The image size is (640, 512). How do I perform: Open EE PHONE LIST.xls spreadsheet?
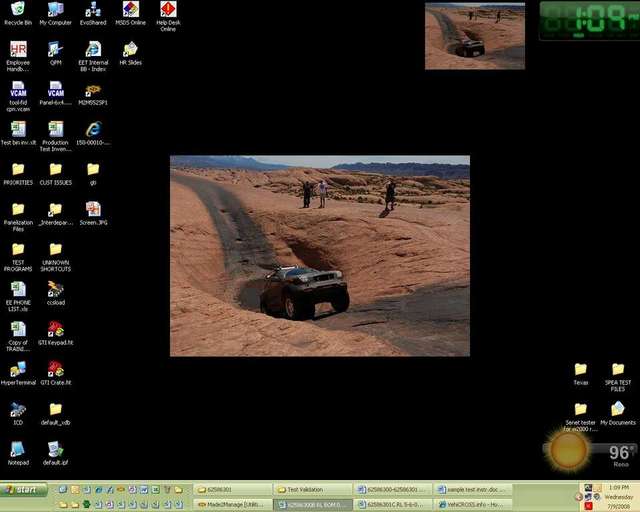[x=18, y=296]
